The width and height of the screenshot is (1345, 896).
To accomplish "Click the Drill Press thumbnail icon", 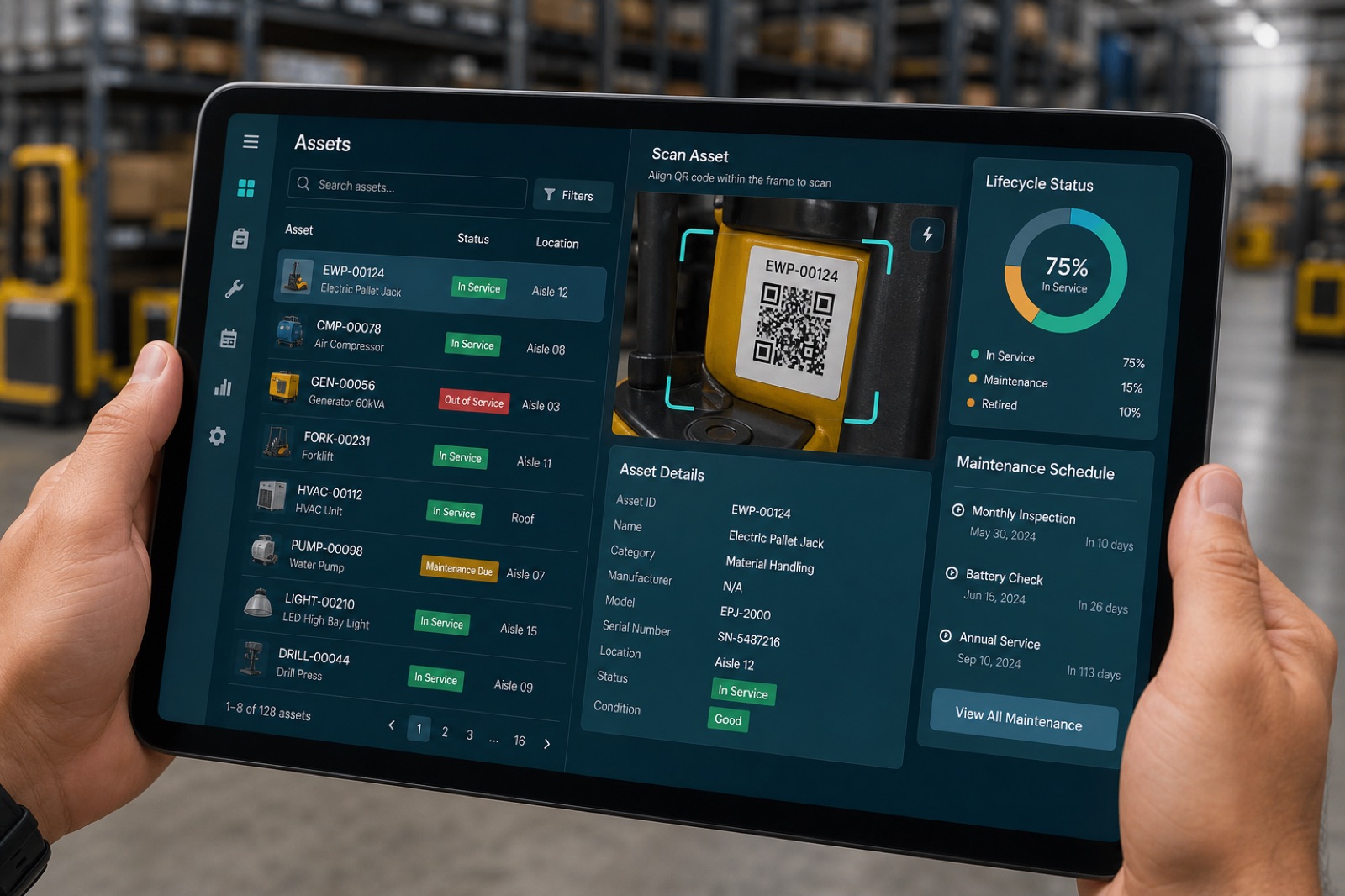I will [251, 657].
